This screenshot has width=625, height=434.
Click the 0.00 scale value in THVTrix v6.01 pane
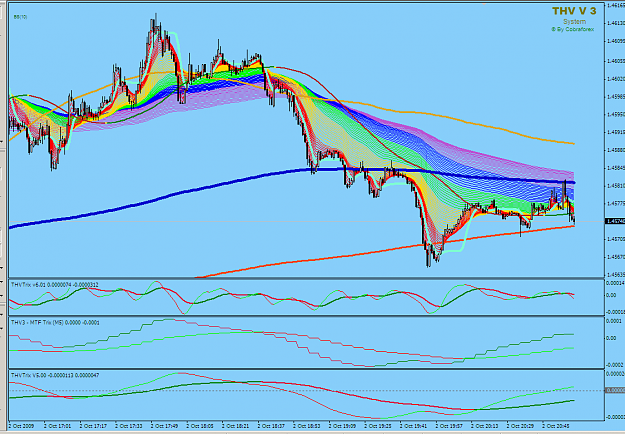click(611, 295)
